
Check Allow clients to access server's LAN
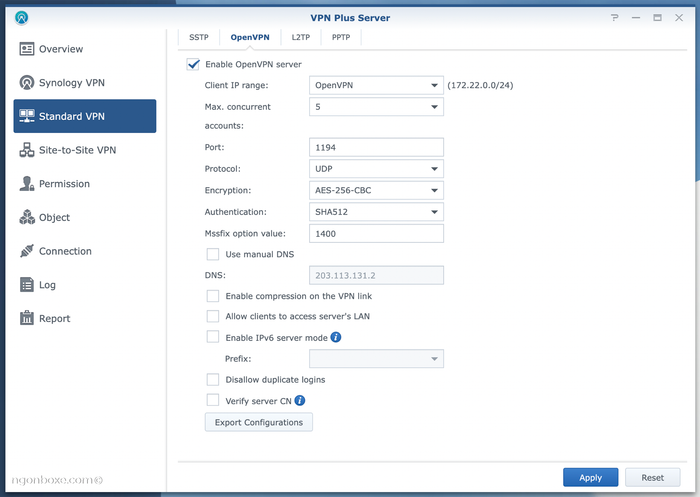(x=213, y=316)
